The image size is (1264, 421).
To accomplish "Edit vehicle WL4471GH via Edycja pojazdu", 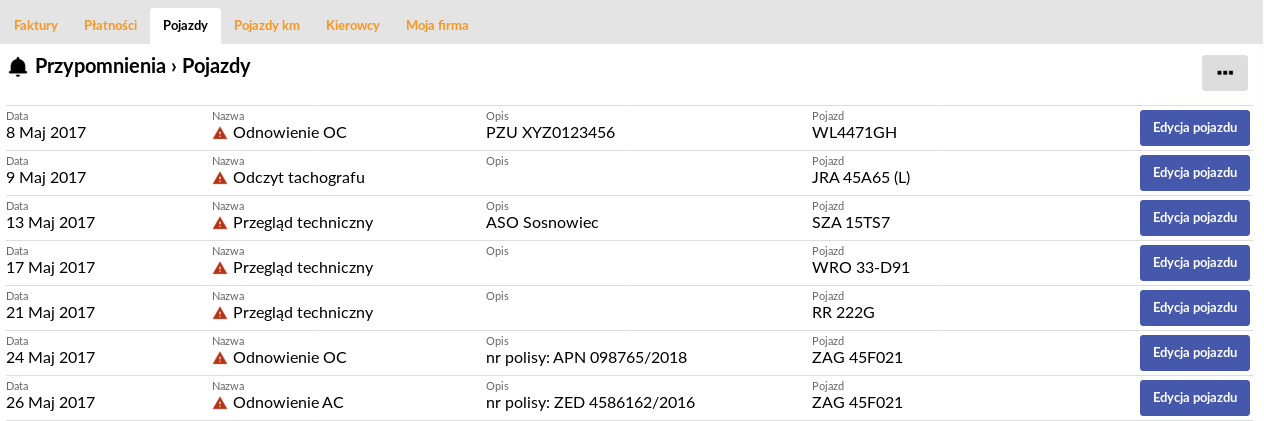I will [x=1195, y=128].
